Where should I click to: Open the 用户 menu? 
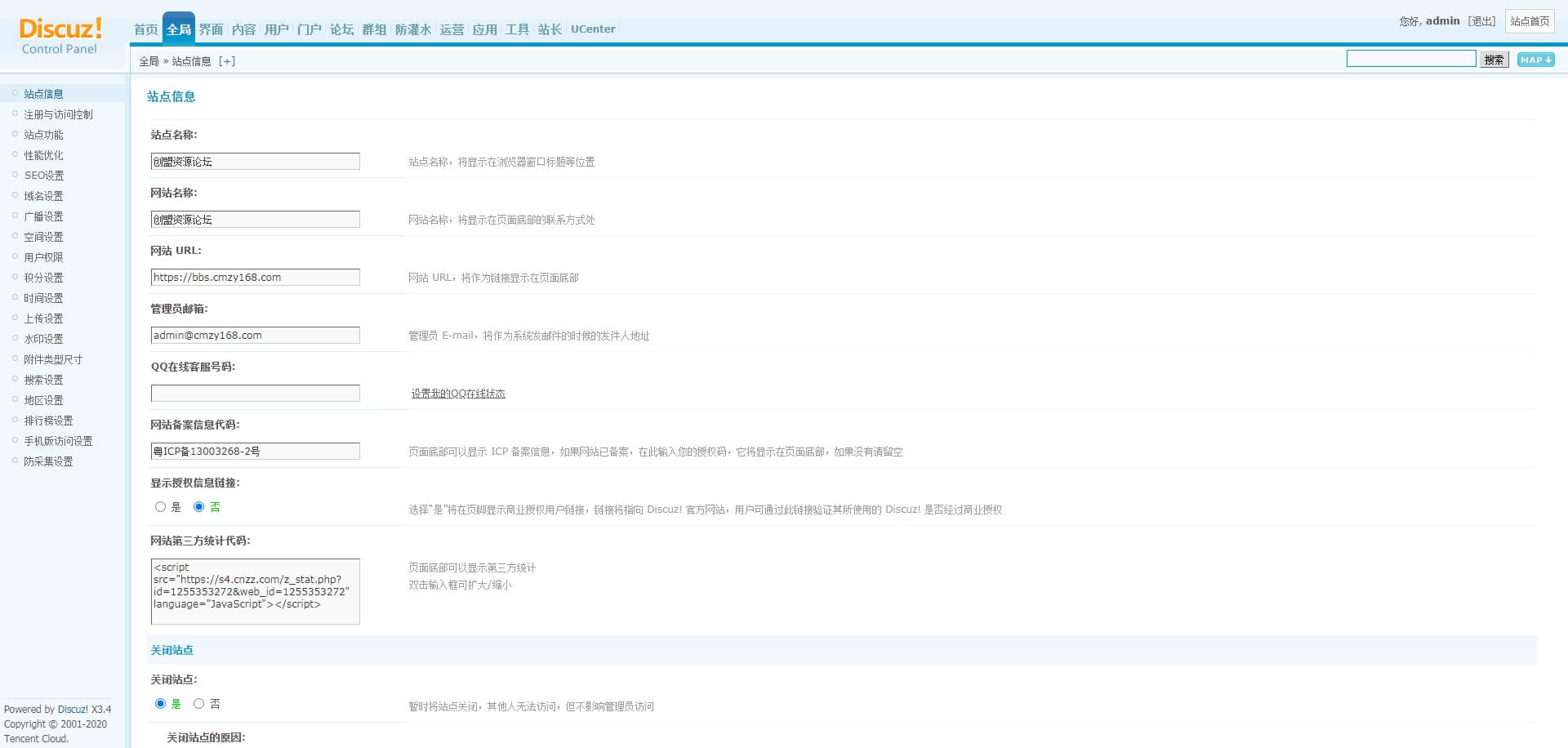[276, 29]
